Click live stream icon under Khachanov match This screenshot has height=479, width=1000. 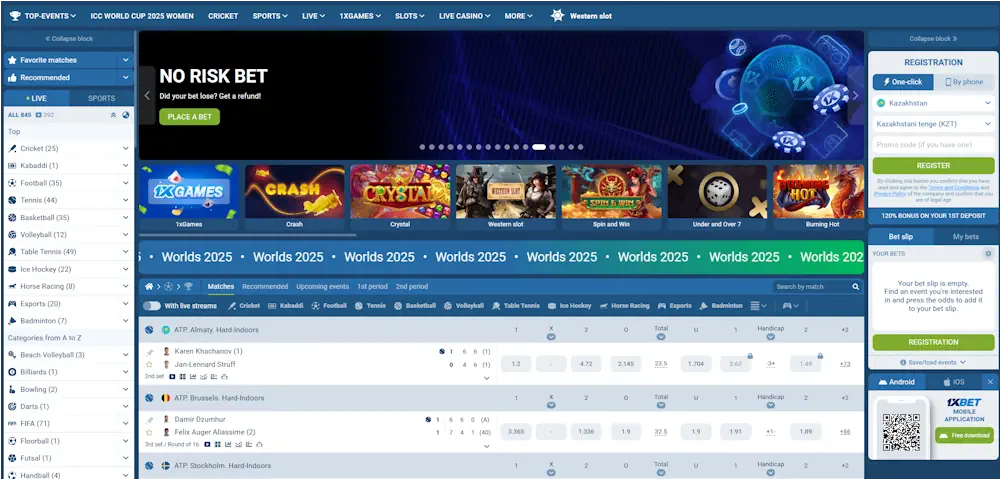tap(173, 376)
